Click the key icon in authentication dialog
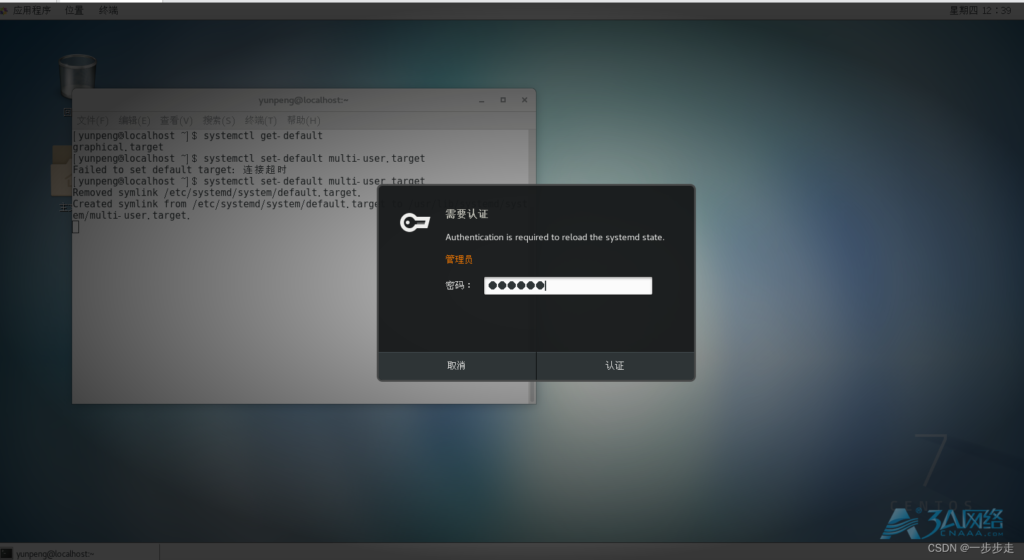 click(x=415, y=223)
